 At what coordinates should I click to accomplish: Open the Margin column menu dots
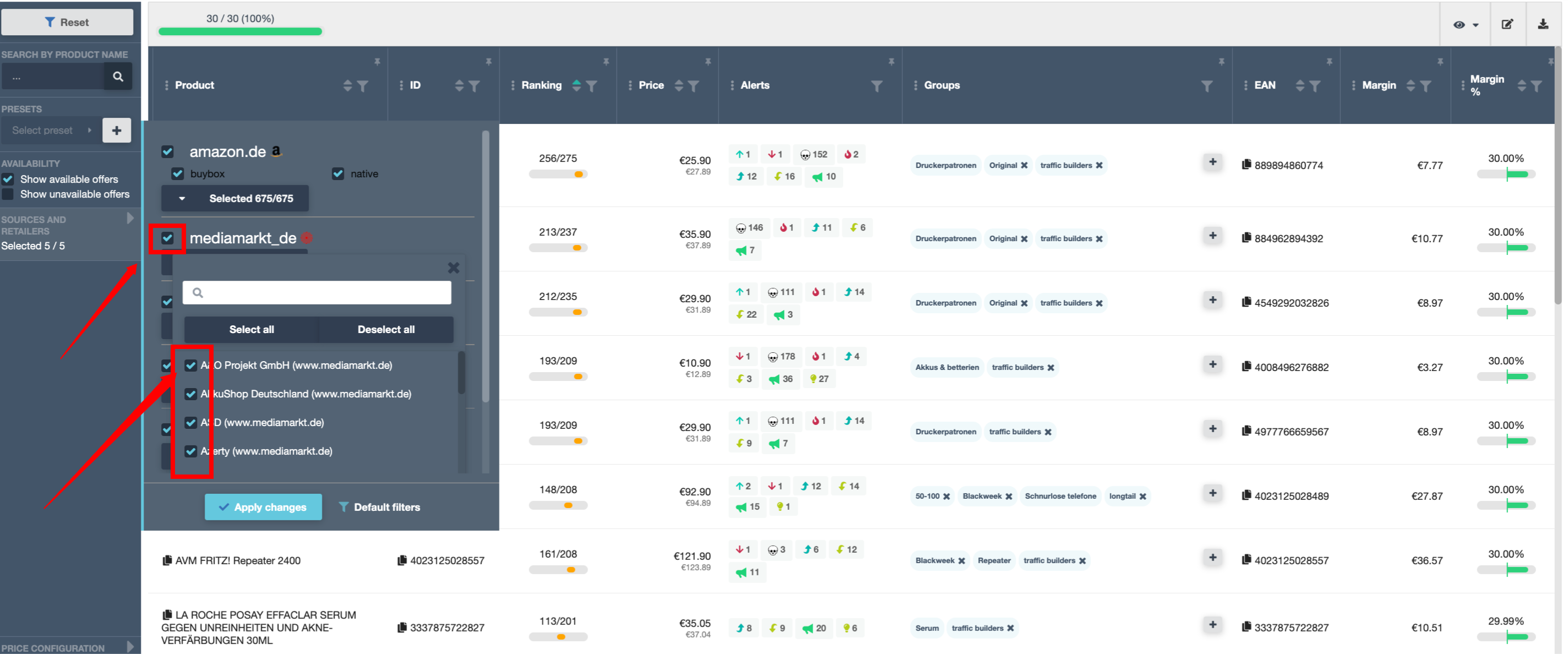(x=1353, y=85)
